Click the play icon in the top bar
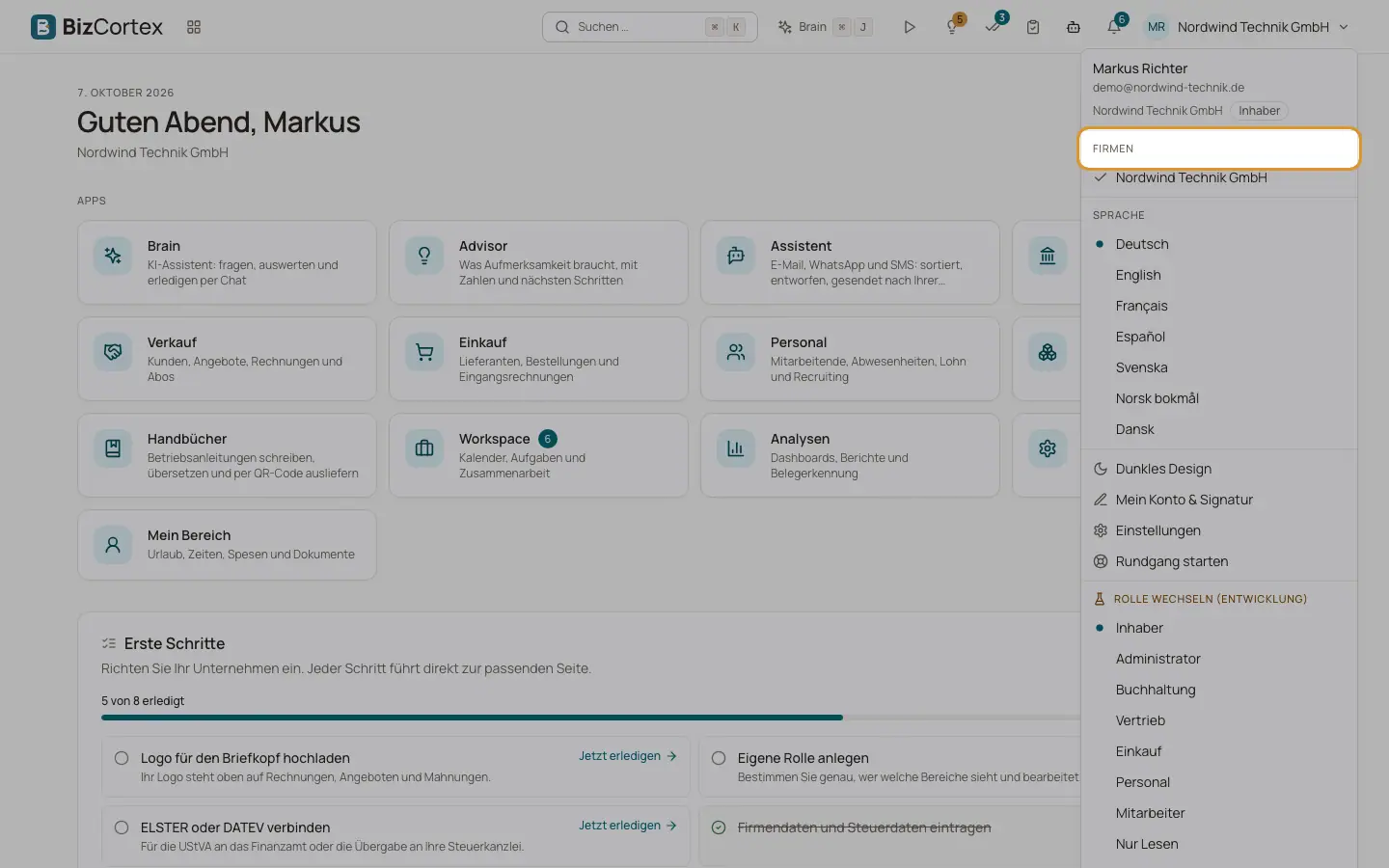 point(910,27)
